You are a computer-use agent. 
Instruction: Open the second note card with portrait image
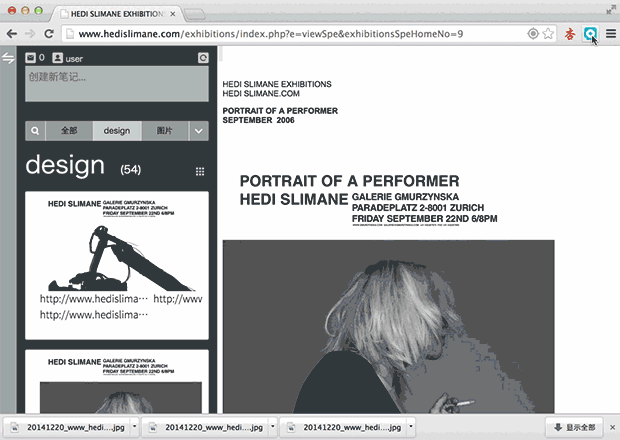click(117, 381)
